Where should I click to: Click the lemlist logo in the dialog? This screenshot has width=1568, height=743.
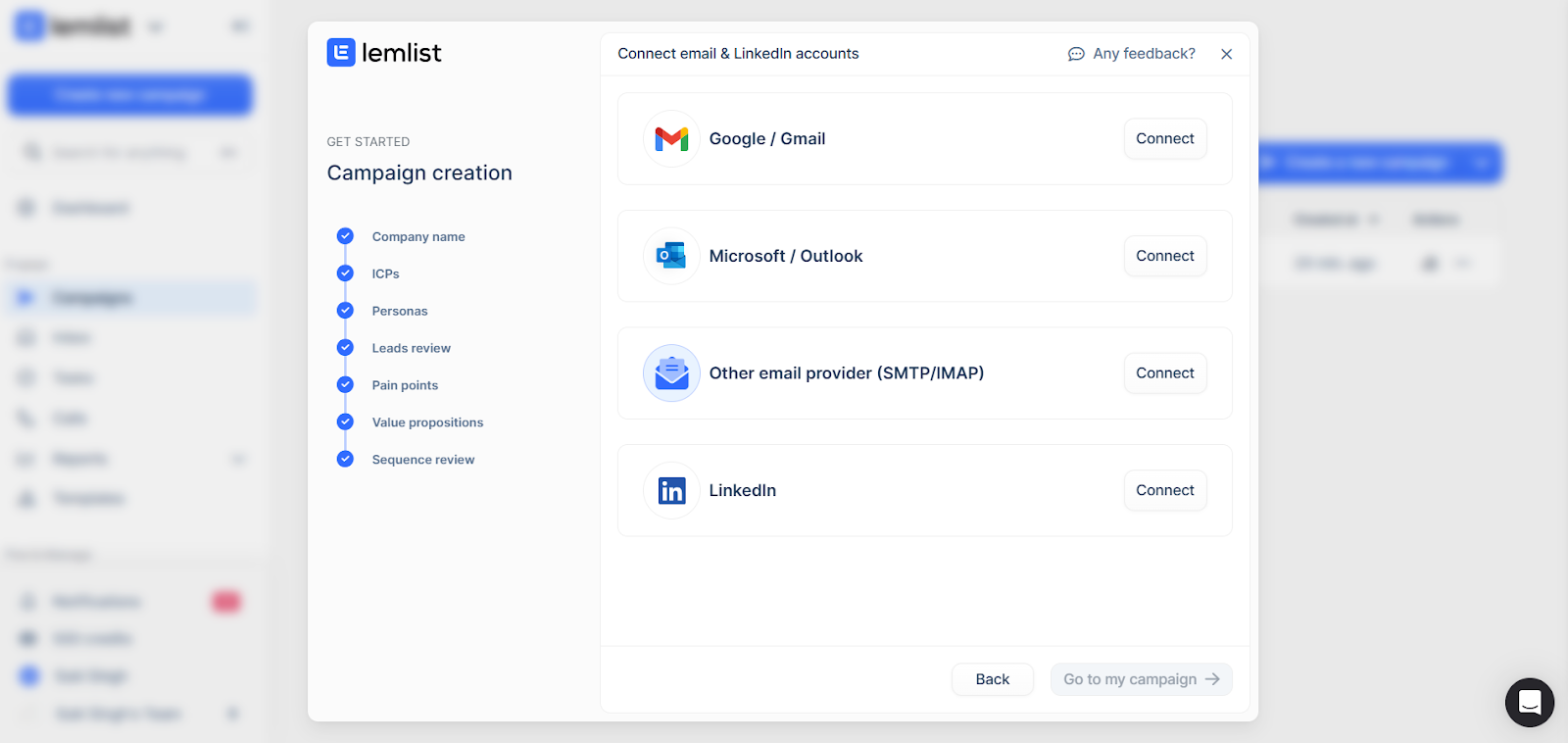[x=384, y=53]
